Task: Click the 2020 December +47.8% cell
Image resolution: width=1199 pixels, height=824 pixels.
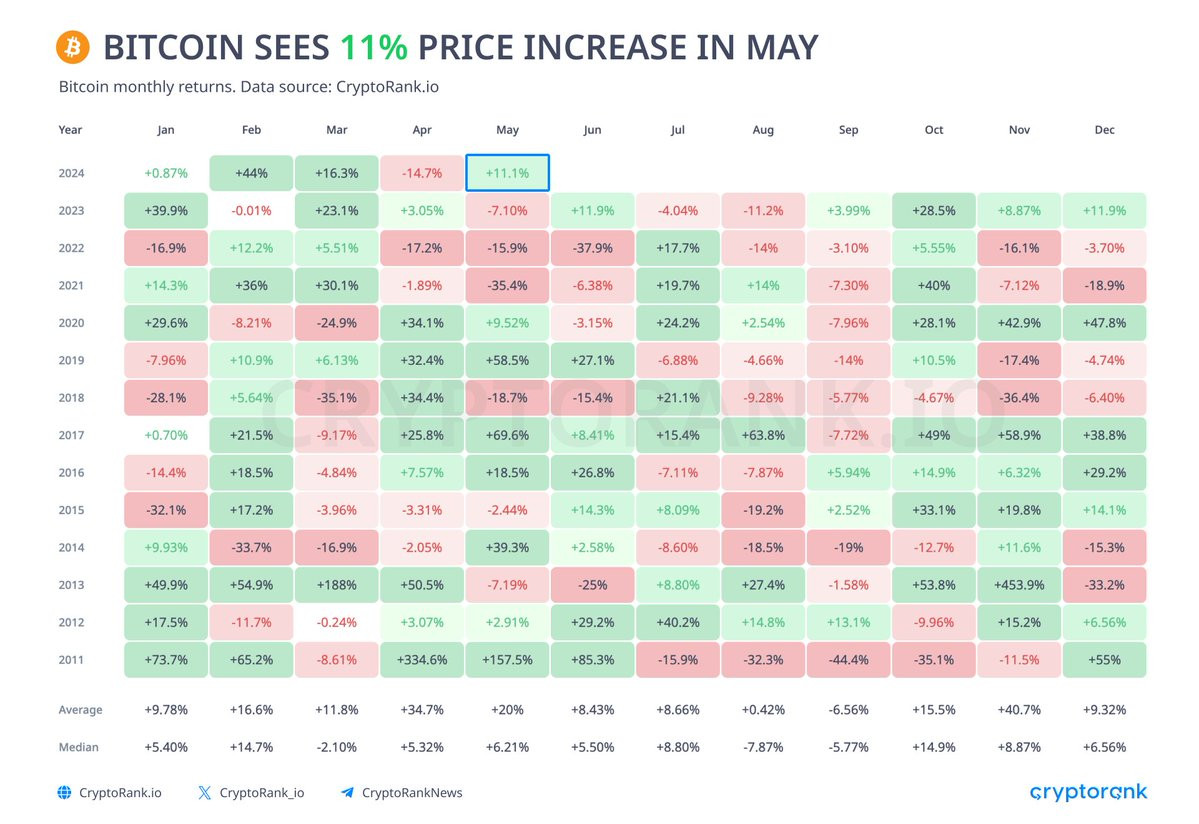Action: pos(1104,323)
